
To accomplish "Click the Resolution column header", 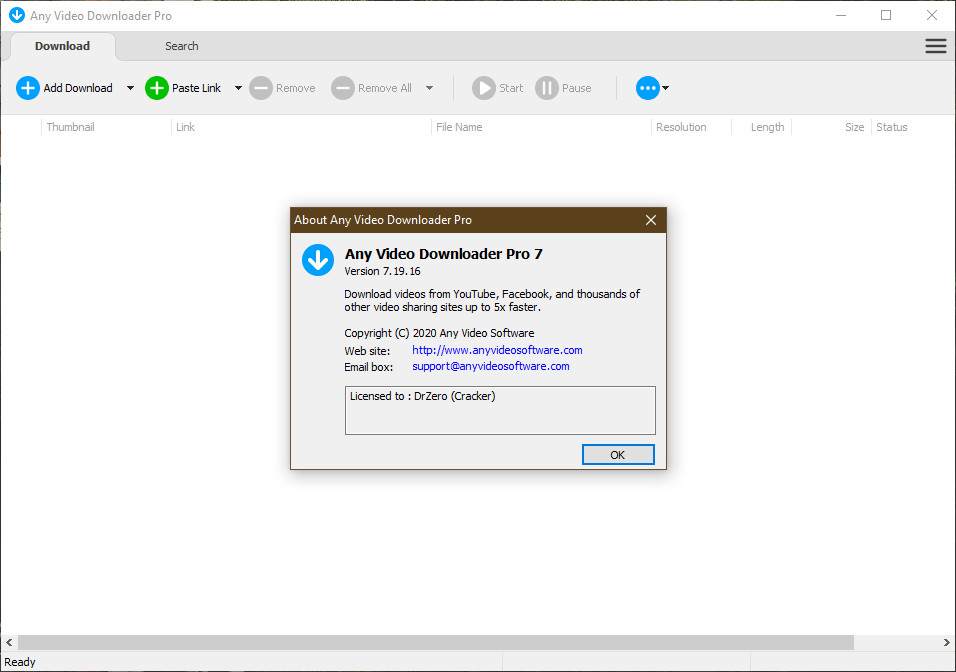I will tap(691, 127).
